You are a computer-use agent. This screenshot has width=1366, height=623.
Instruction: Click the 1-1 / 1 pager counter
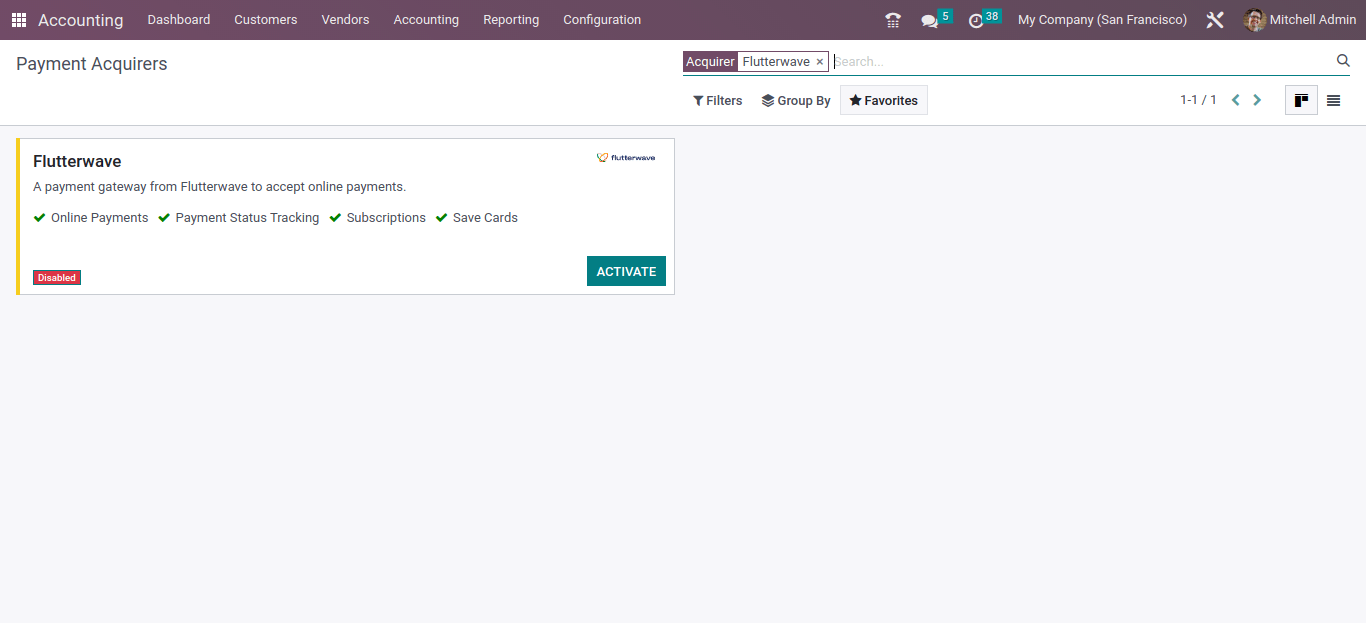pos(1198,100)
